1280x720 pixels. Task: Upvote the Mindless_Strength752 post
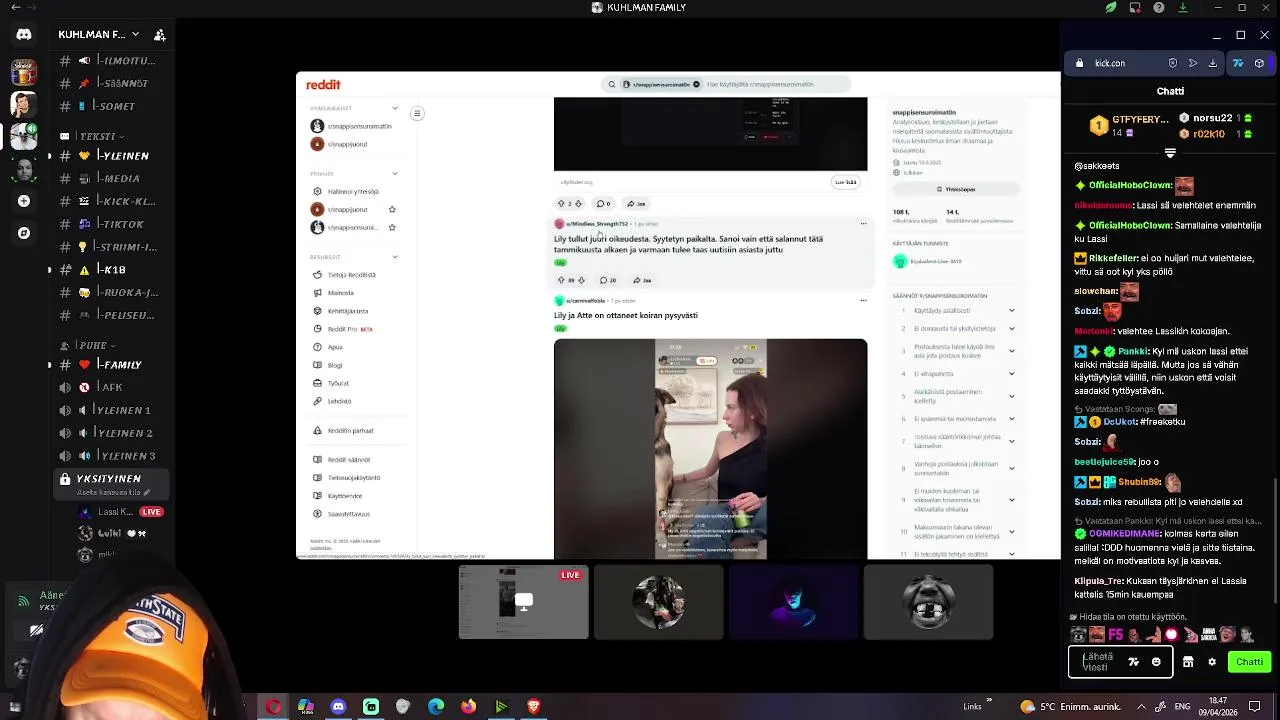(560, 280)
